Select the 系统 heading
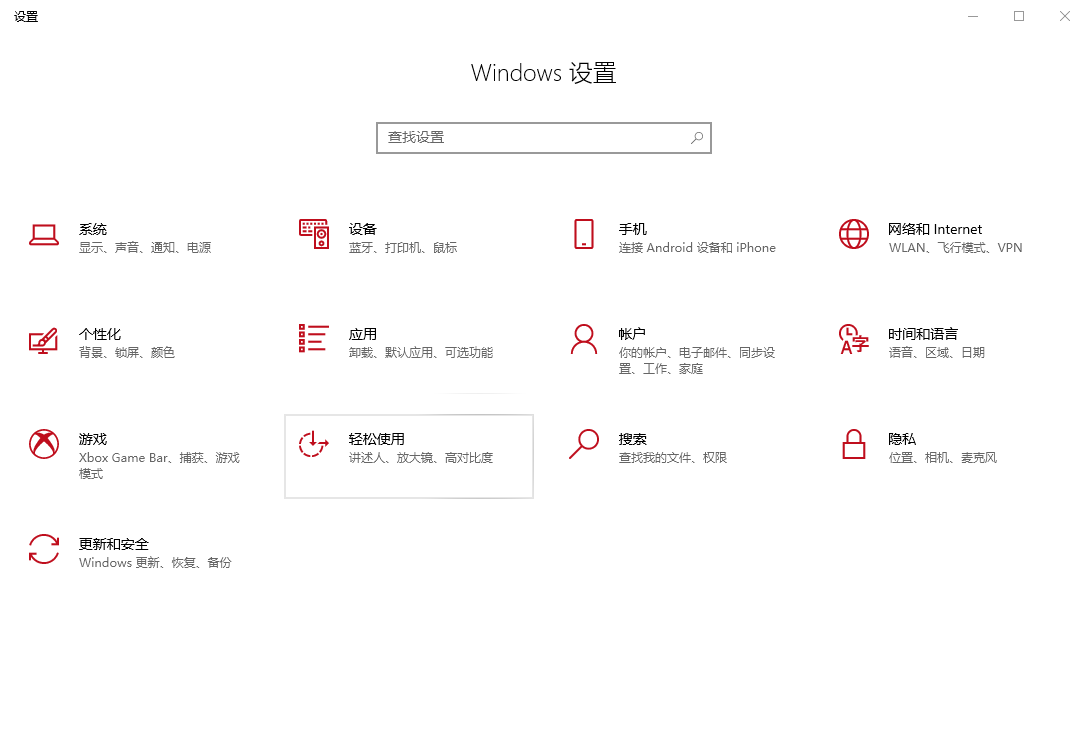Screen dimensions: 1088x743 [x=93, y=229]
